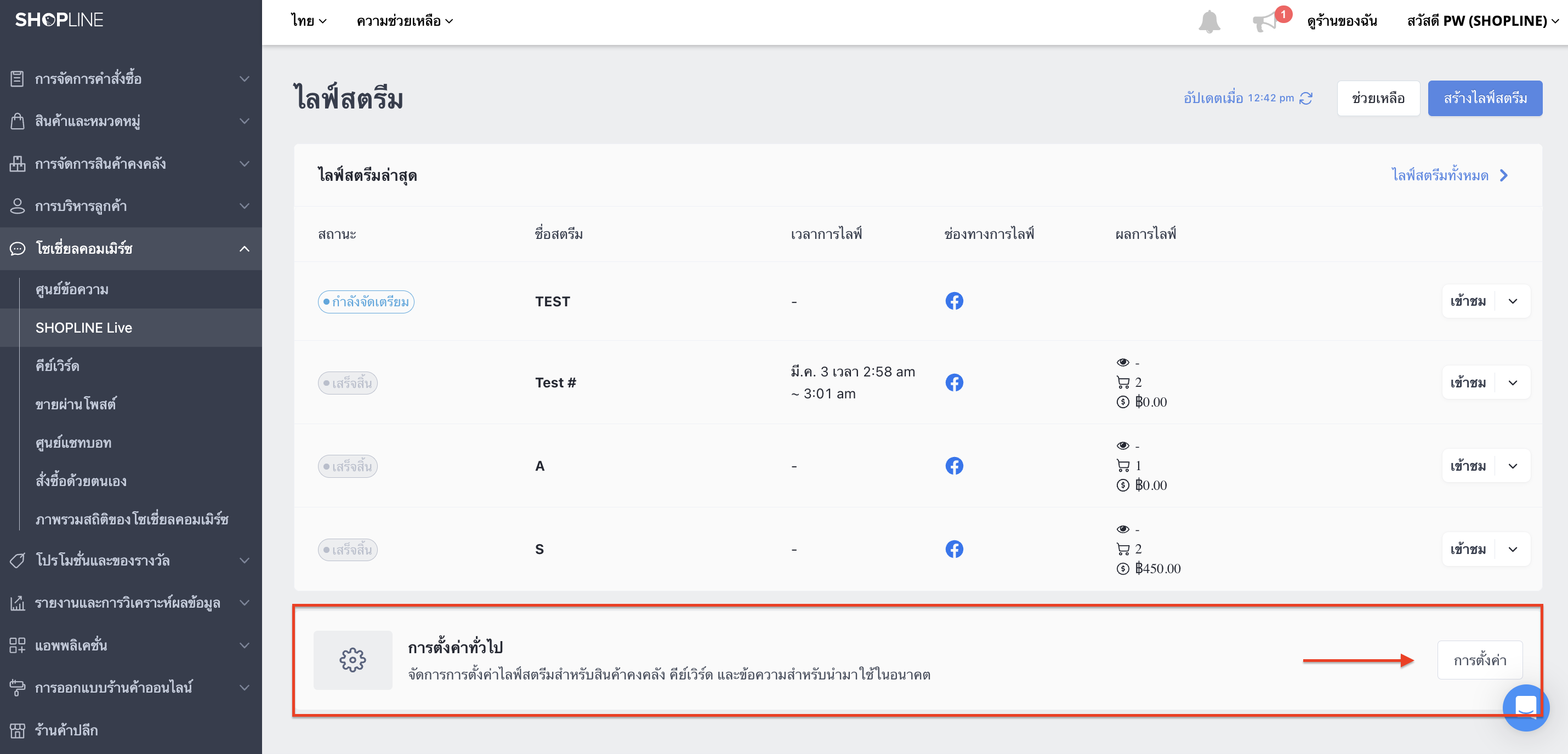The height and width of the screenshot is (754, 1568).
Task: Click the retail store icon
Action: click(x=17, y=730)
